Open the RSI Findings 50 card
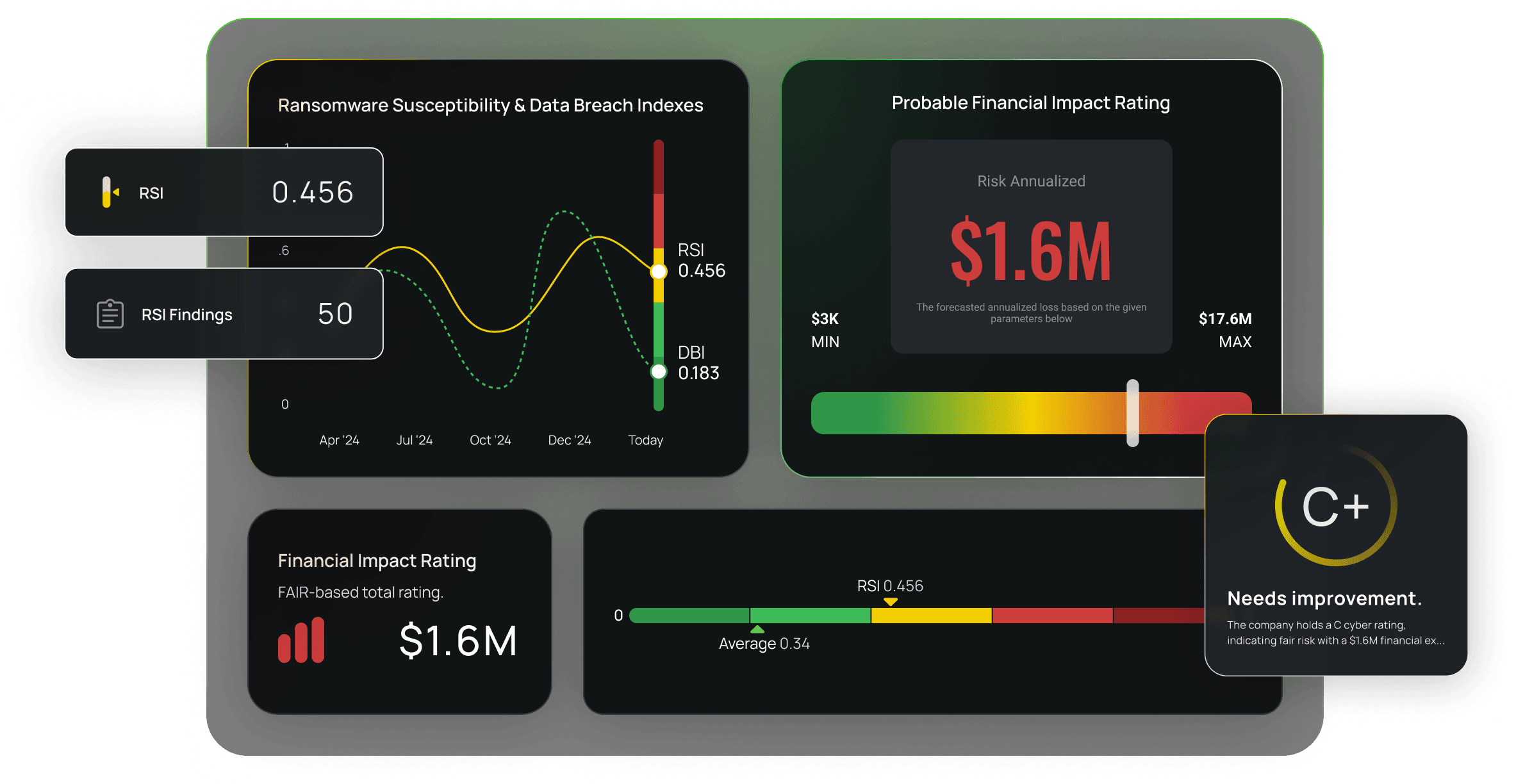Screen dimensions: 1516x784 [224, 314]
